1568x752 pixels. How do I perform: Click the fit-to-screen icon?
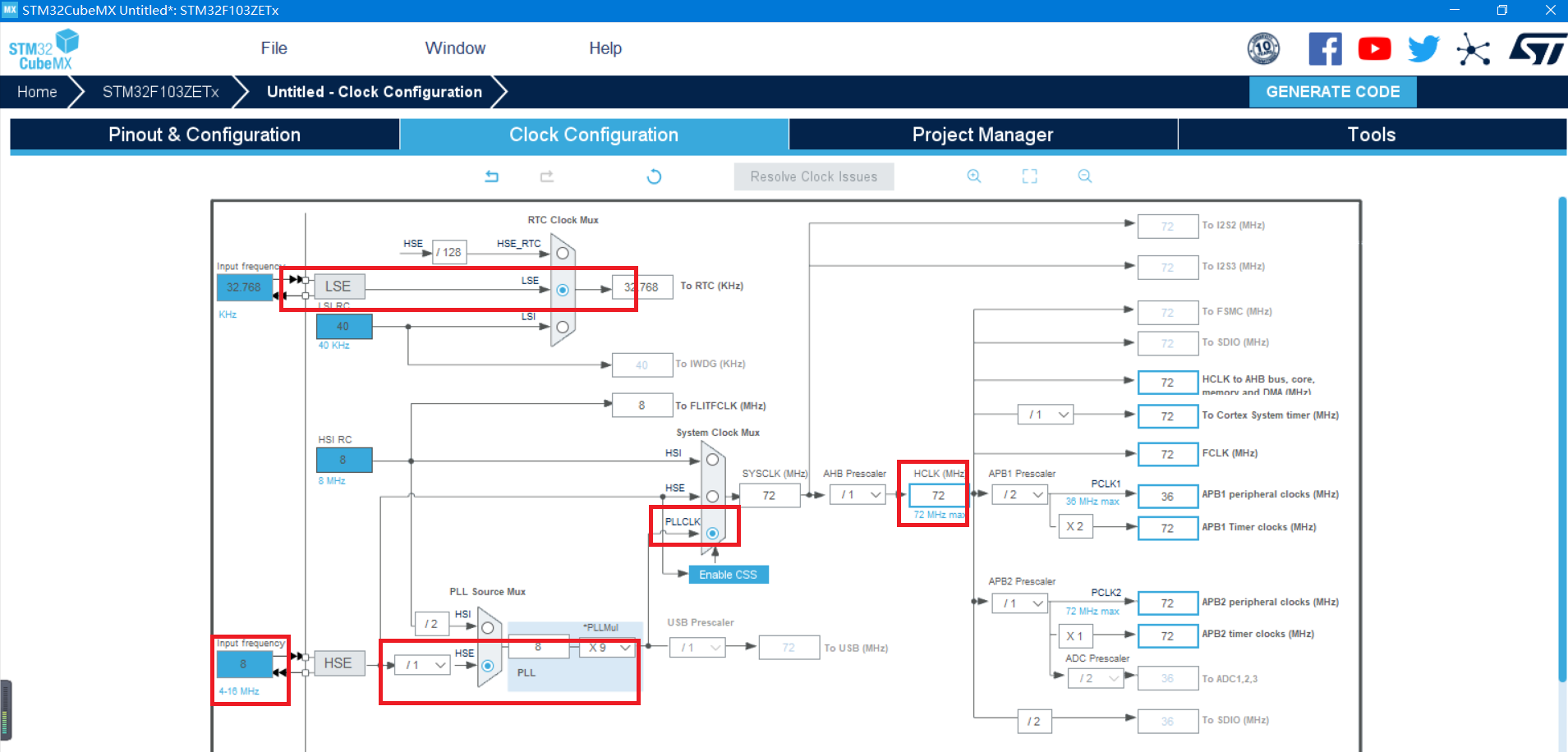pos(1029,176)
